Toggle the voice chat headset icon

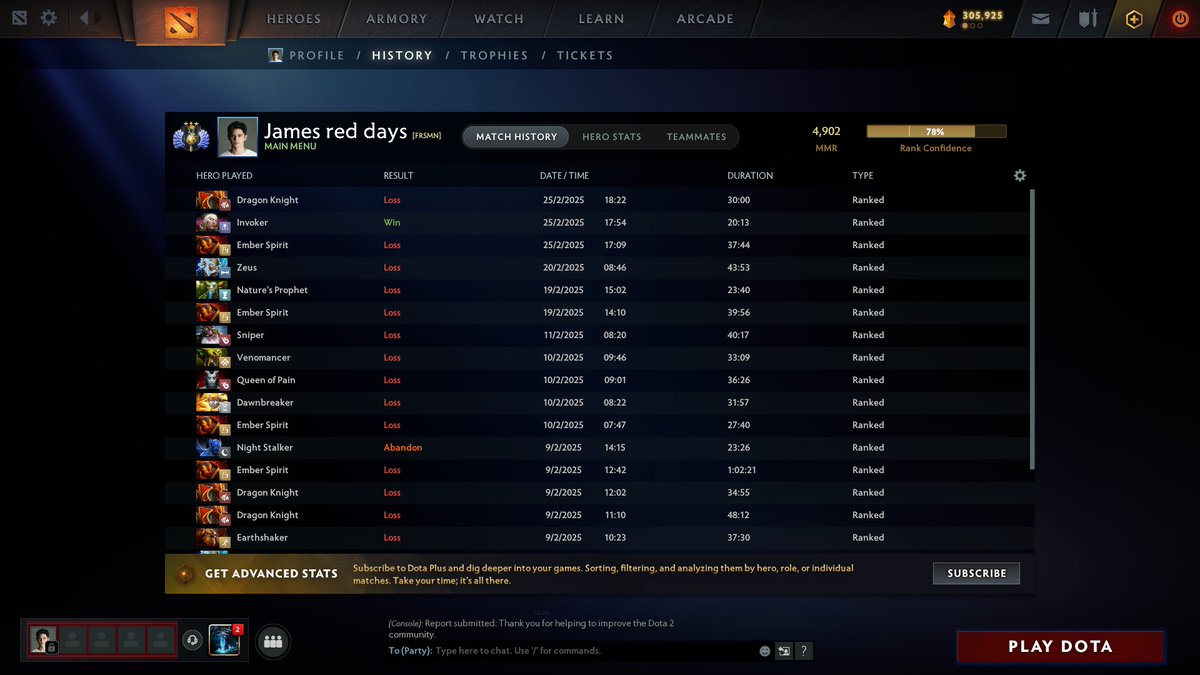192,641
